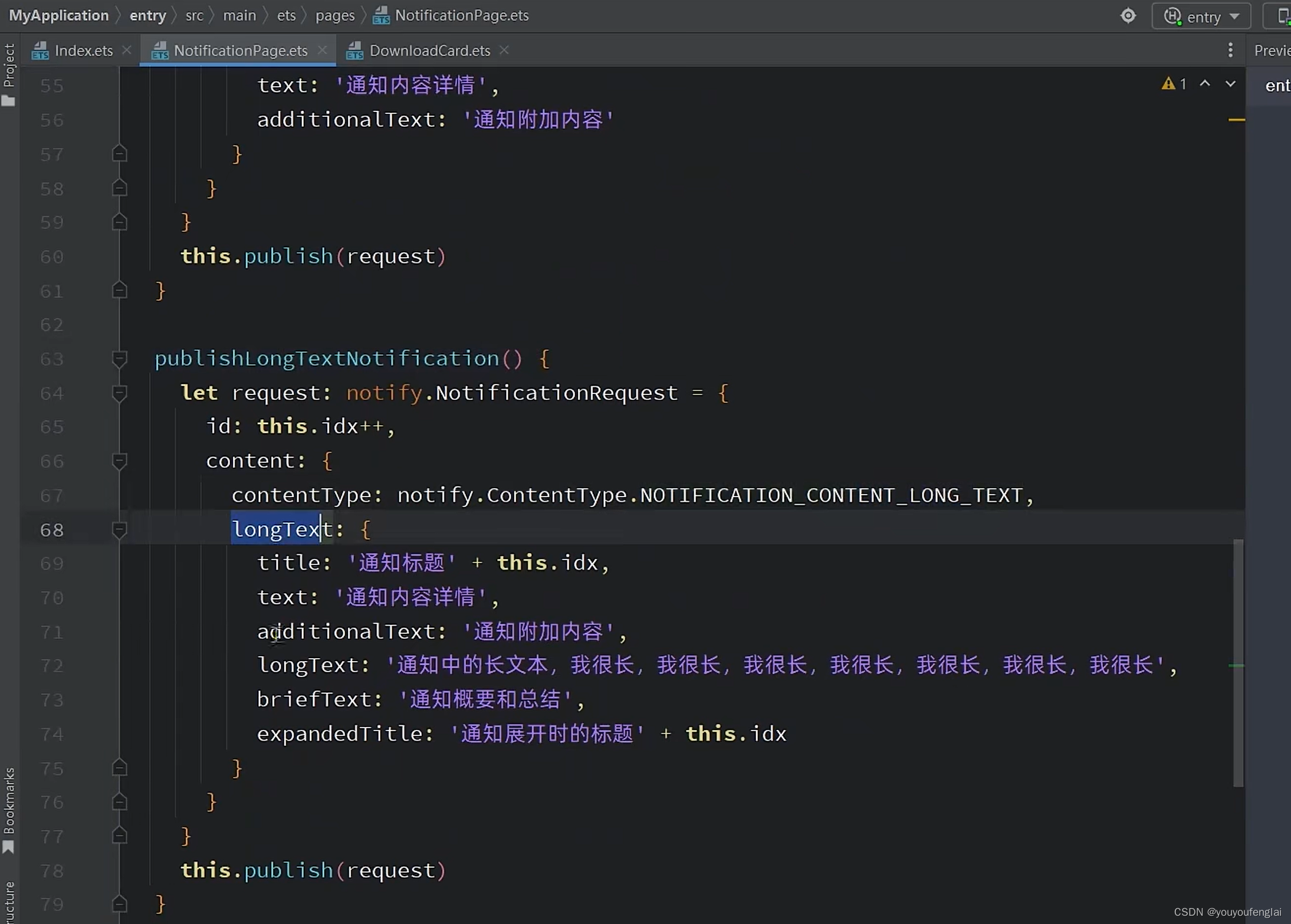
Task: Click fold end marker at line 76
Action: pos(119,802)
